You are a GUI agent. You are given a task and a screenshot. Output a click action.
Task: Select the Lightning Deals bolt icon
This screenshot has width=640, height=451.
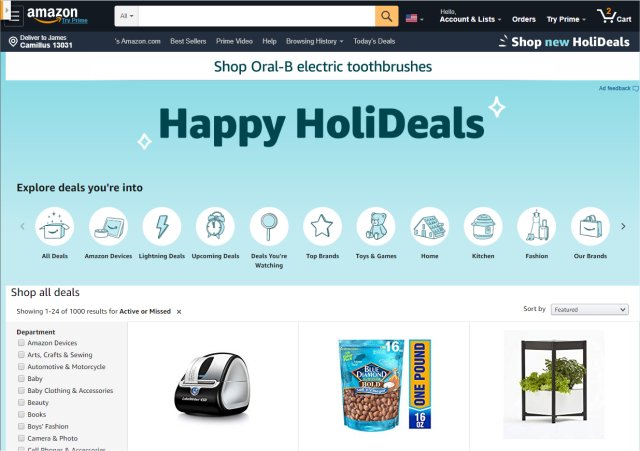[x=162, y=226]
